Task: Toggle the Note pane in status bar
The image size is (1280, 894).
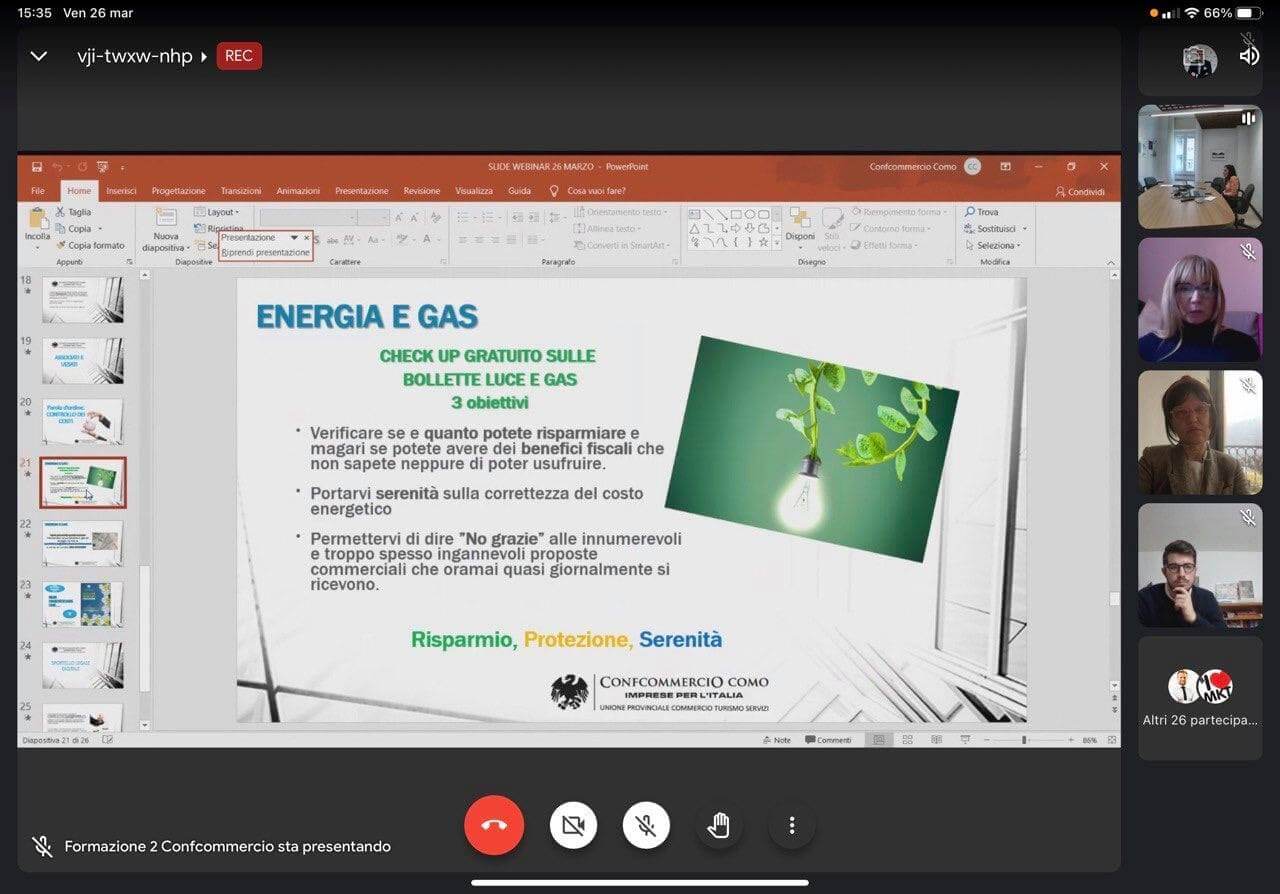Action: 776,740
